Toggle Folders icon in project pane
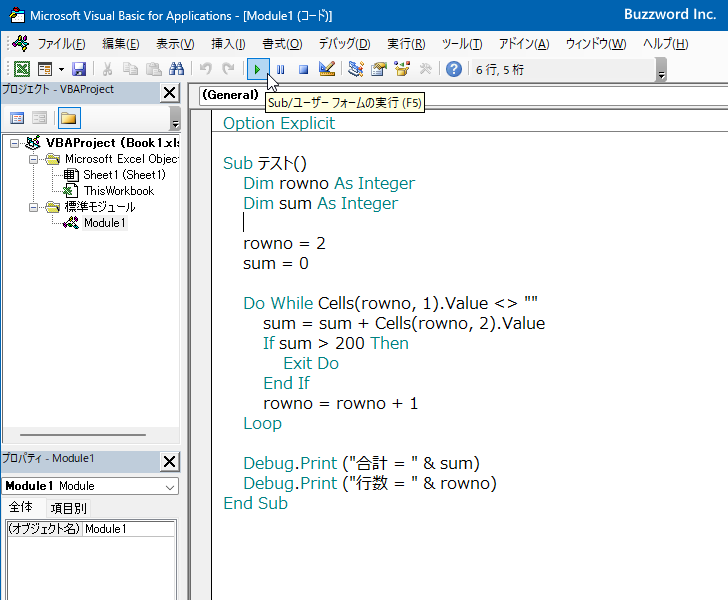 (x=69, y=118)
